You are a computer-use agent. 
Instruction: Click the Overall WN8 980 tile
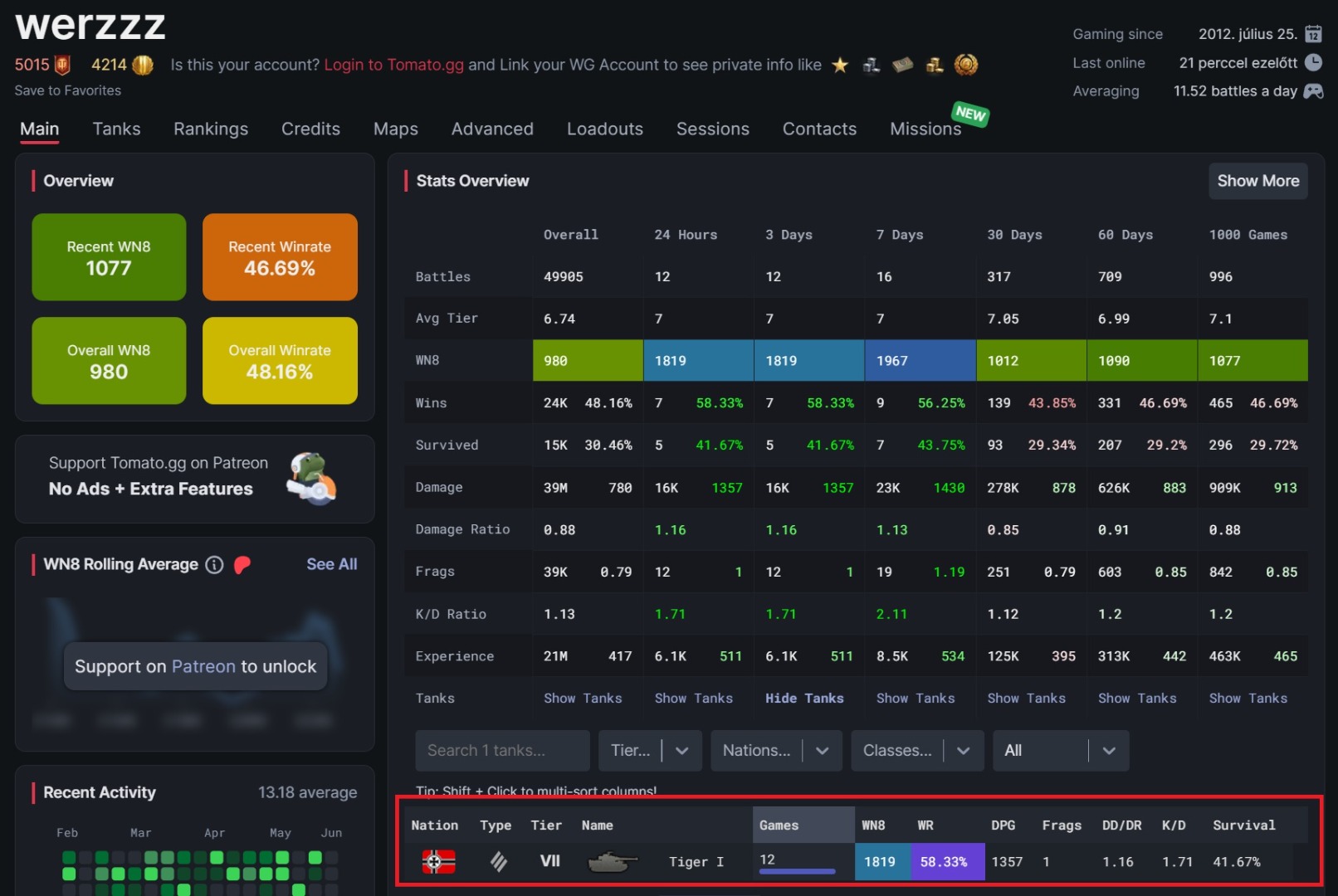109,361
